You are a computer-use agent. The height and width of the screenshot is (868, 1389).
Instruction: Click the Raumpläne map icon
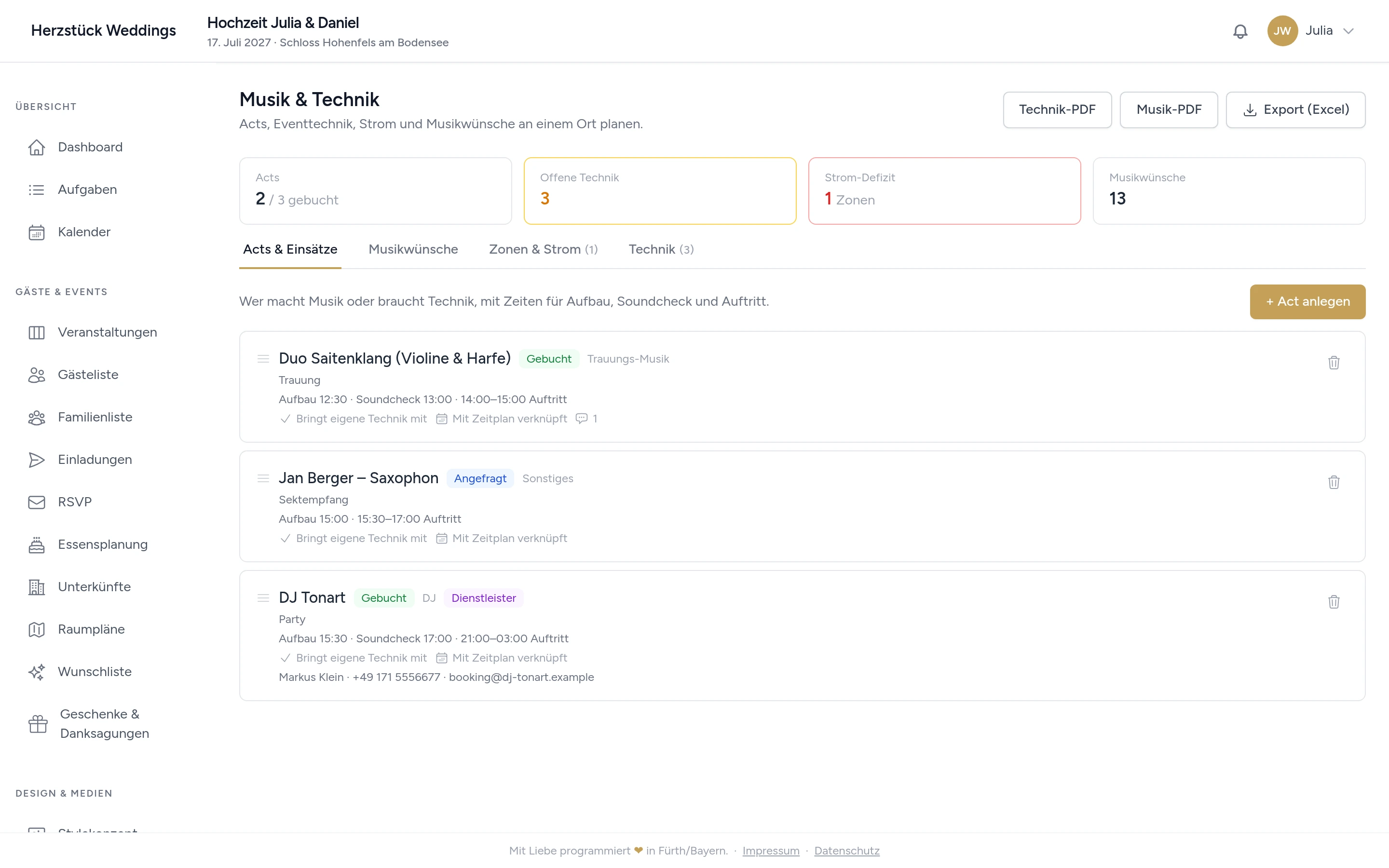(37, 630)
